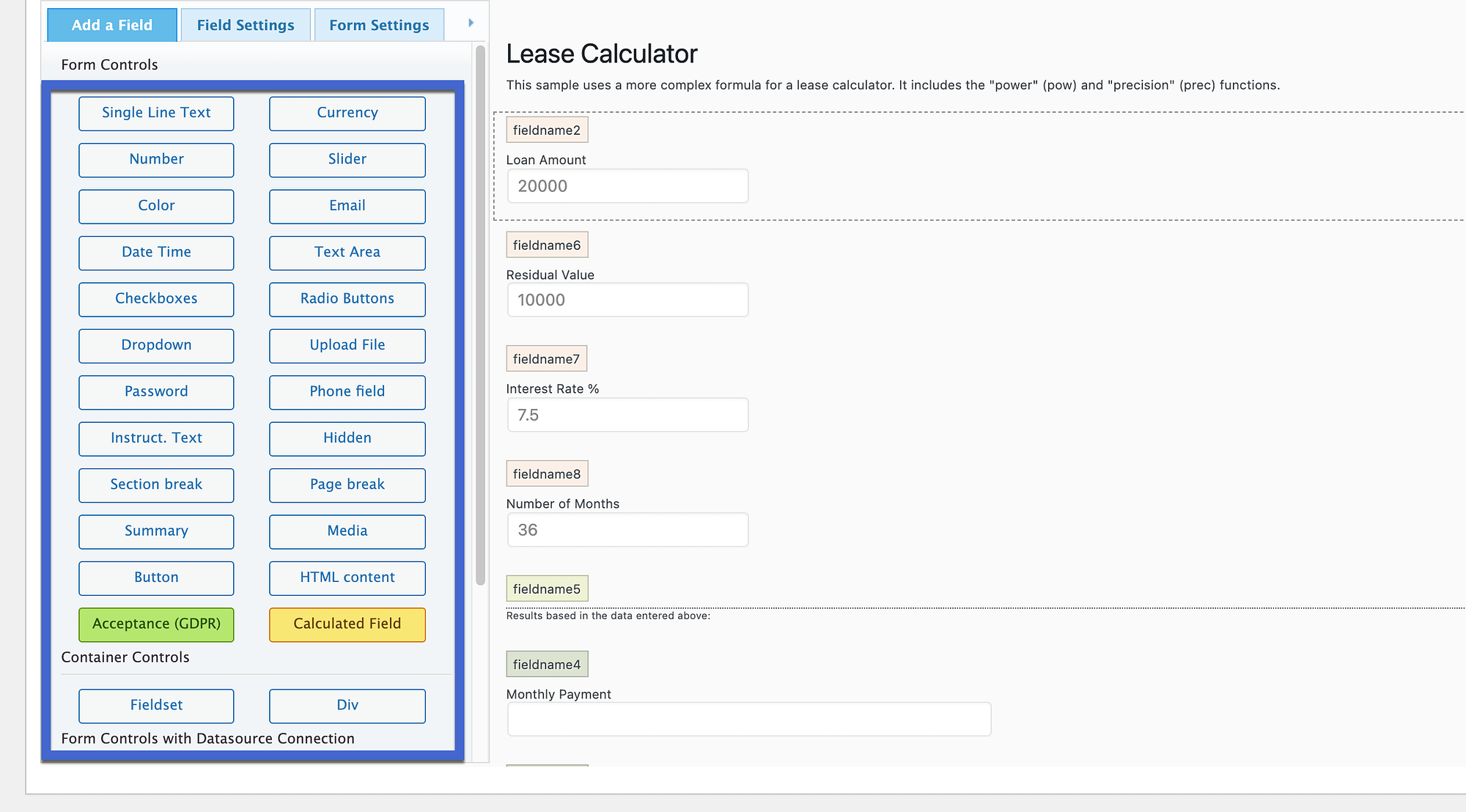Add a Currency field to the form

[x=347, y=113]
